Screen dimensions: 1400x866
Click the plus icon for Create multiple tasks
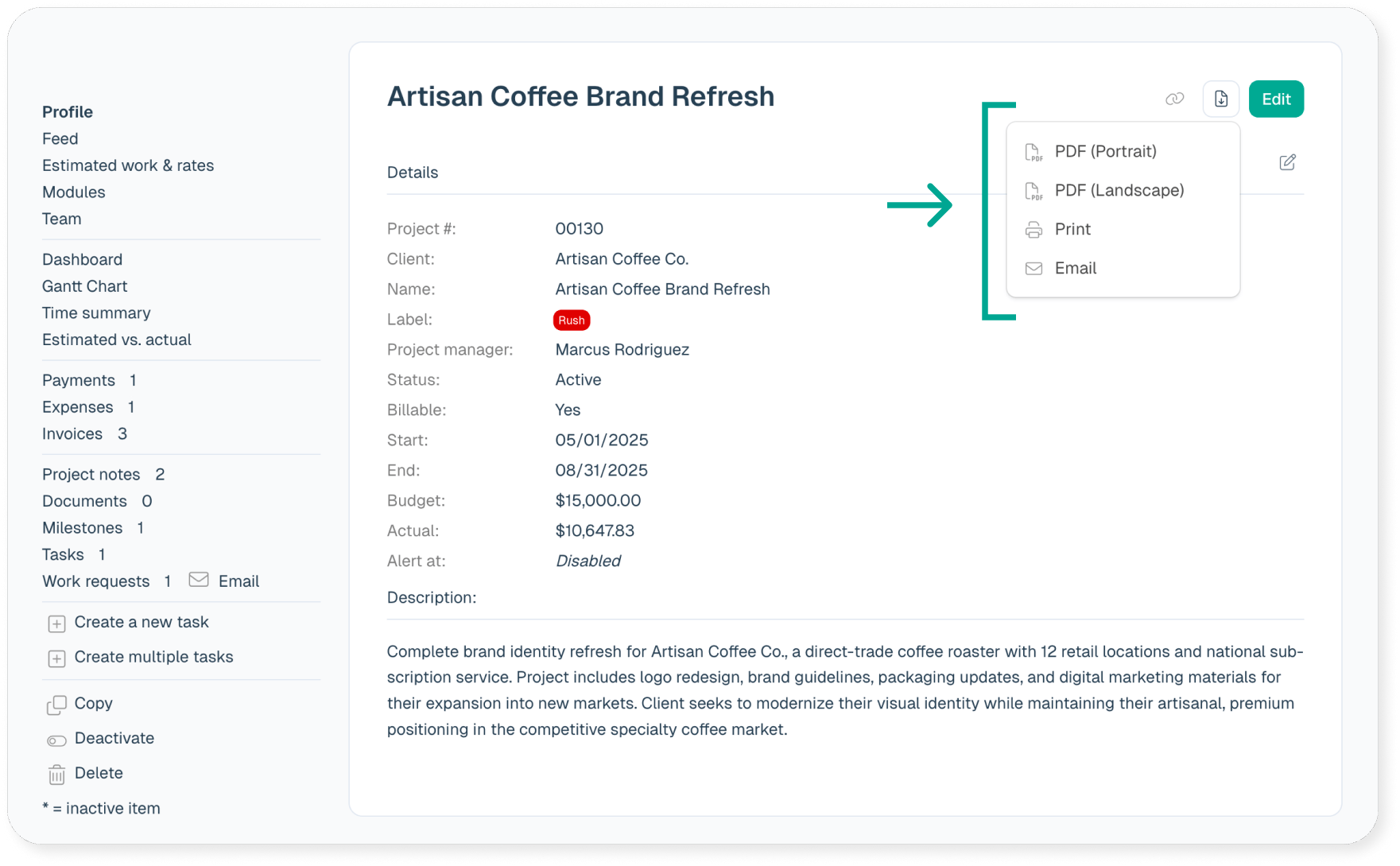click(56, 658)
